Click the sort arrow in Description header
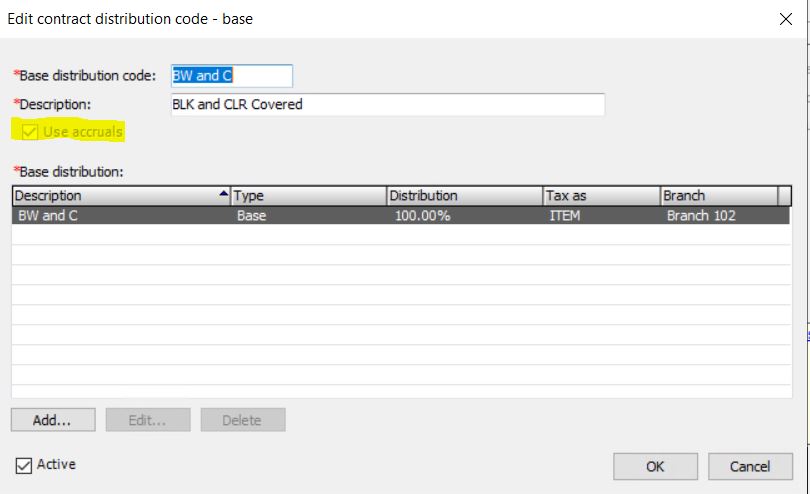 click(x=223, y=195)
